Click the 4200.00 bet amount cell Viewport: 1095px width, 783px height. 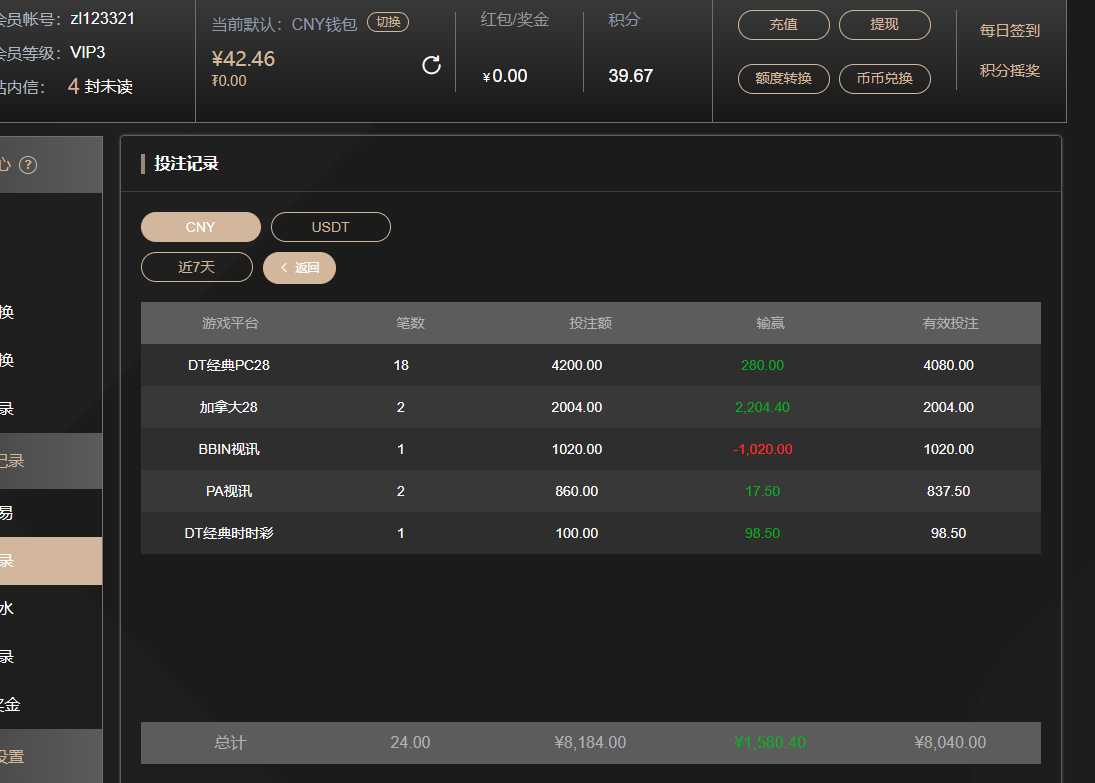577,365
